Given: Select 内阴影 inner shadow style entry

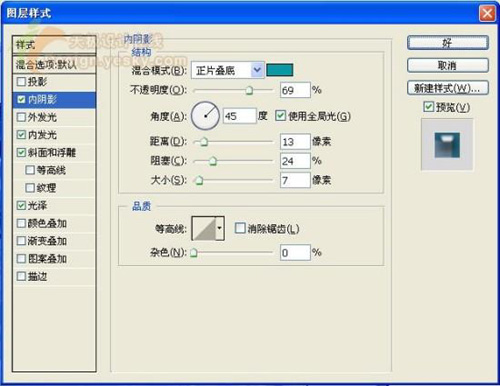Looking at the screenshot, I should [54, 99].
